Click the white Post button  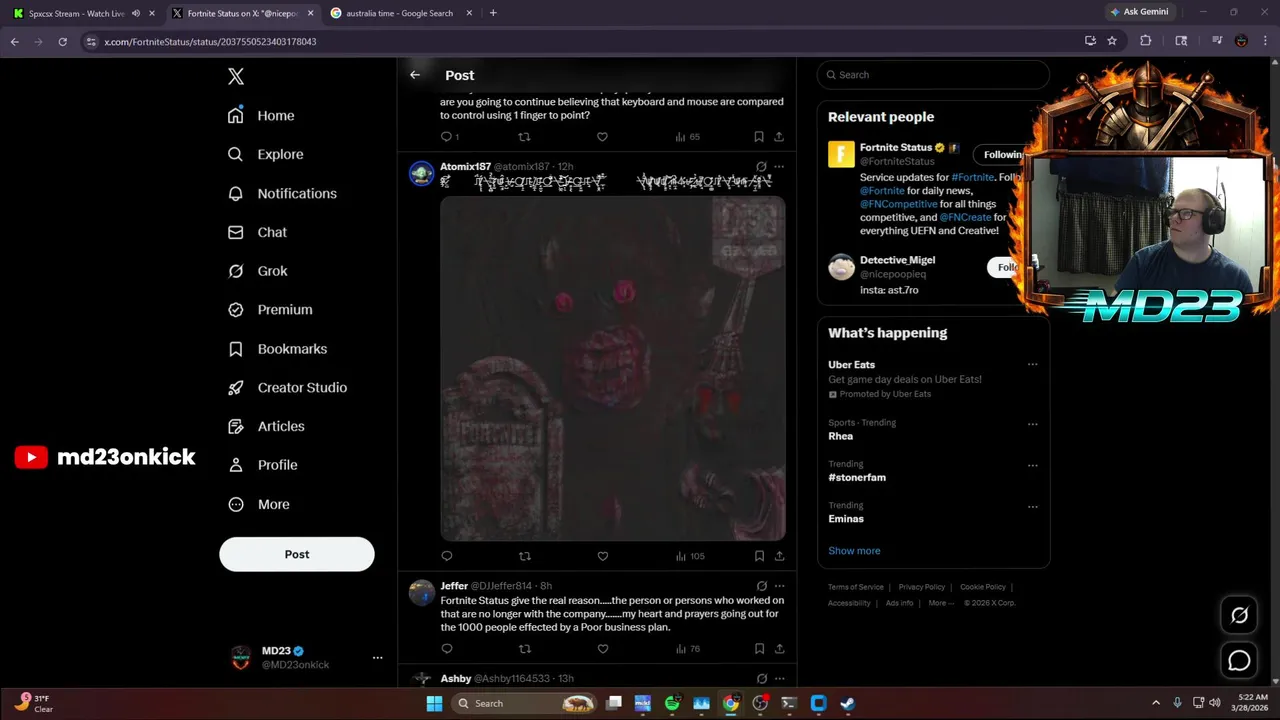[x=297, y=554]
